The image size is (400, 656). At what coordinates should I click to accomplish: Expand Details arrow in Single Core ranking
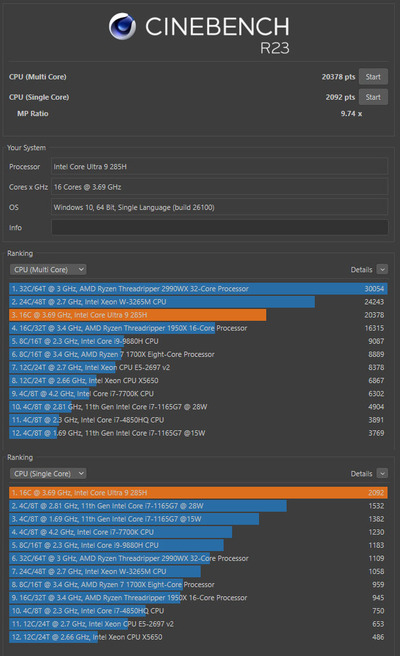(x=382, y=474)
